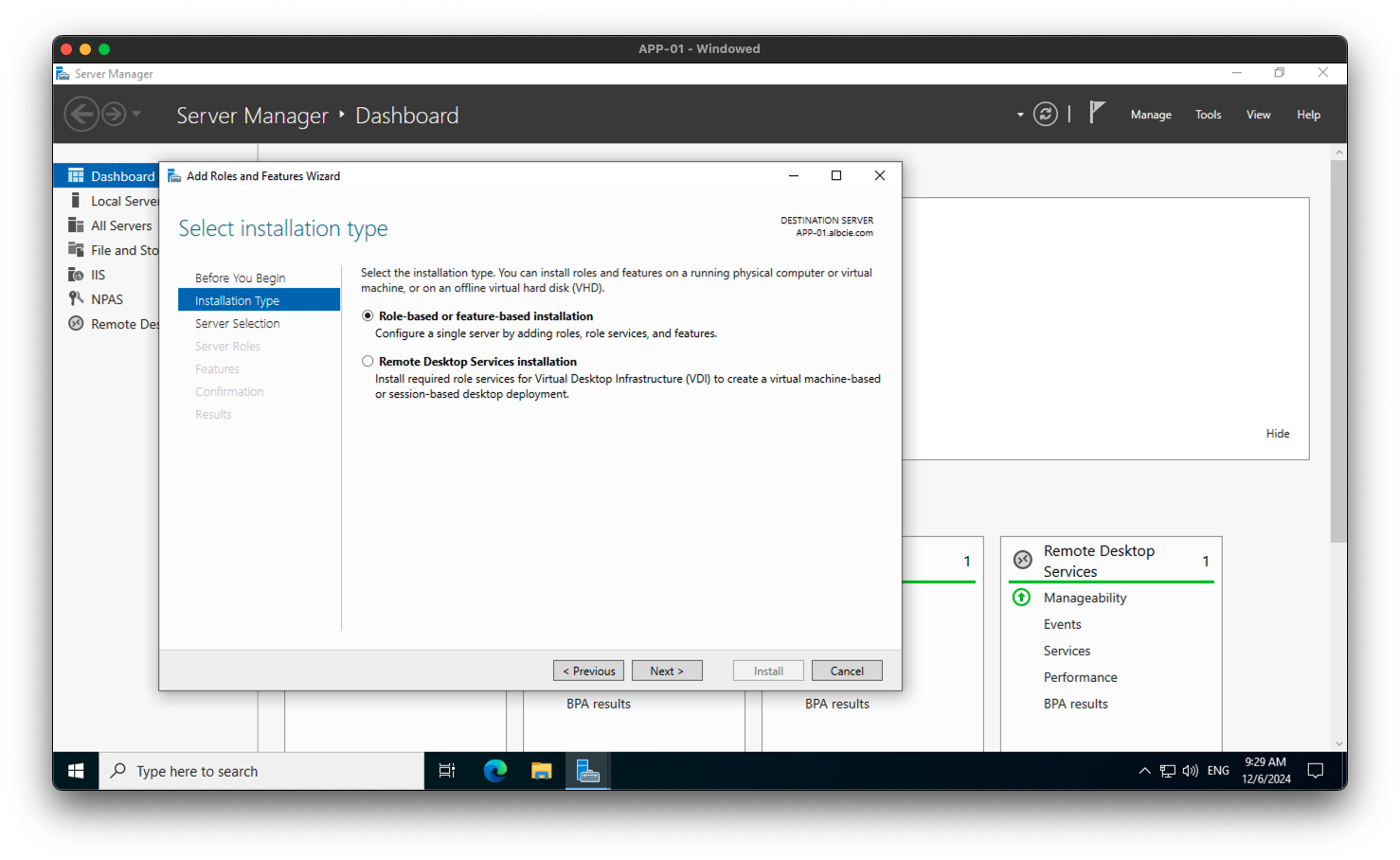The height and width of the screenshot is (860, 1400).
Task: Choose Remote Desktop Services installation
Action: 368,361
